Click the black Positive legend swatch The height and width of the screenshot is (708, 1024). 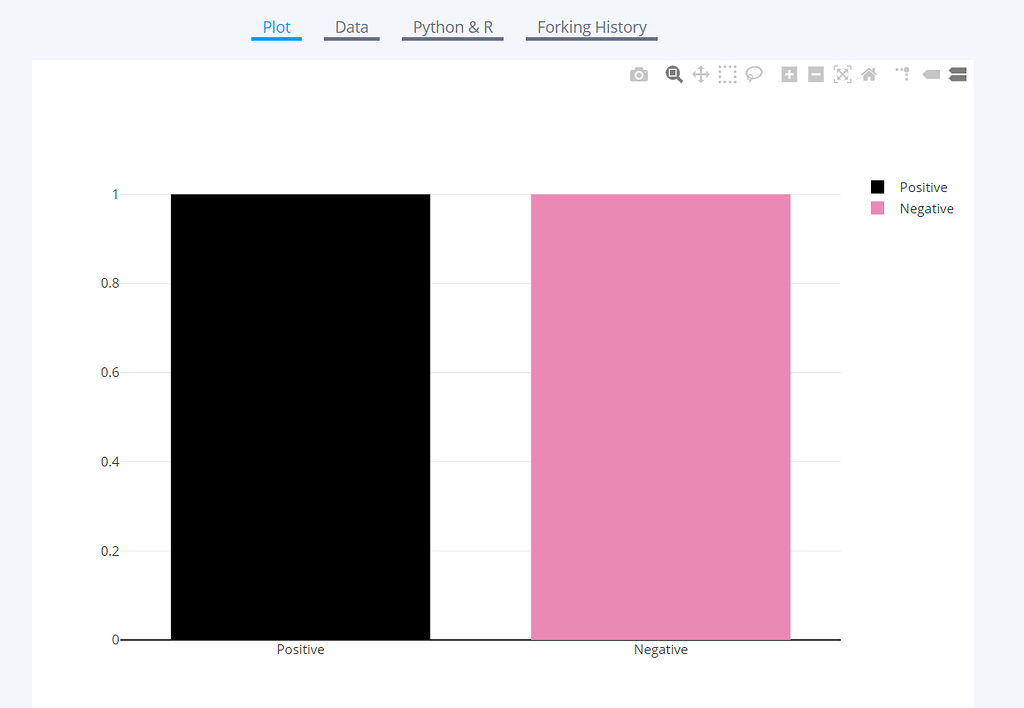[x=876, y=187]
